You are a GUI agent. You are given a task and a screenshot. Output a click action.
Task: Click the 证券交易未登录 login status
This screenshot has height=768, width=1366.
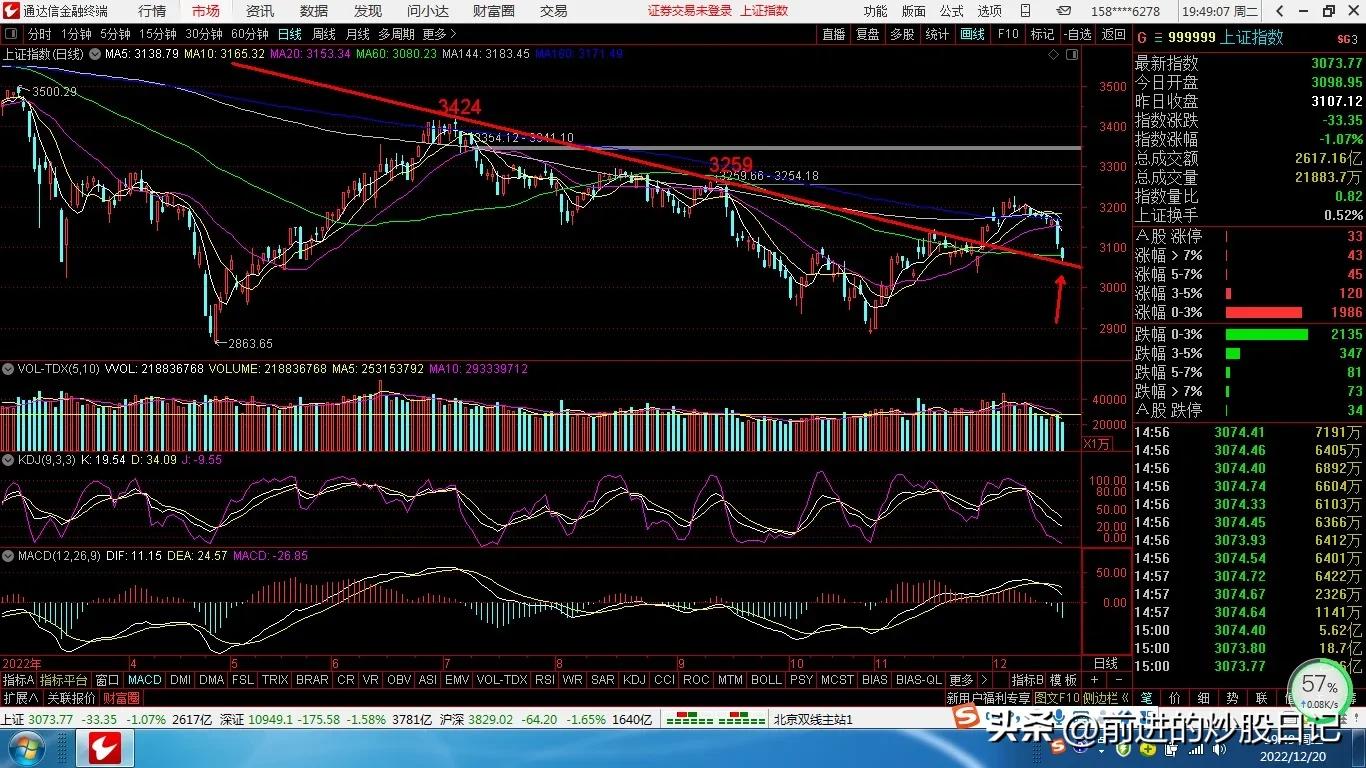pos(690,11)
